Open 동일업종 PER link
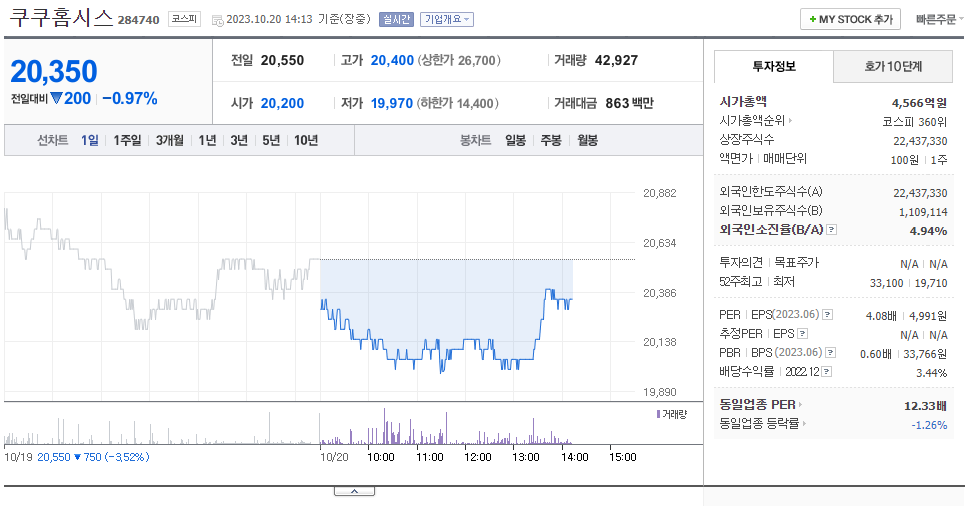This screenshot has height=506, width=971. pos(760,404)
